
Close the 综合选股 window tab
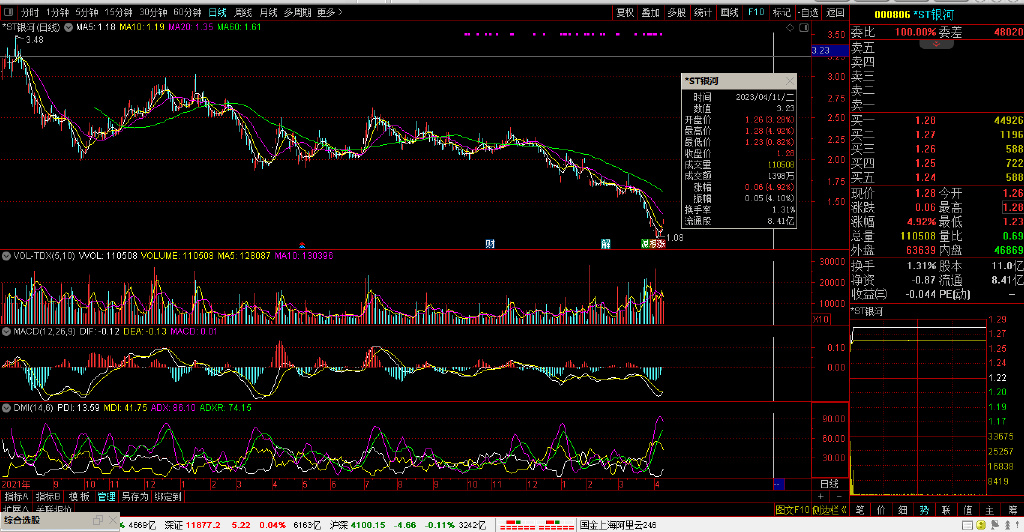tap(112, 520)
